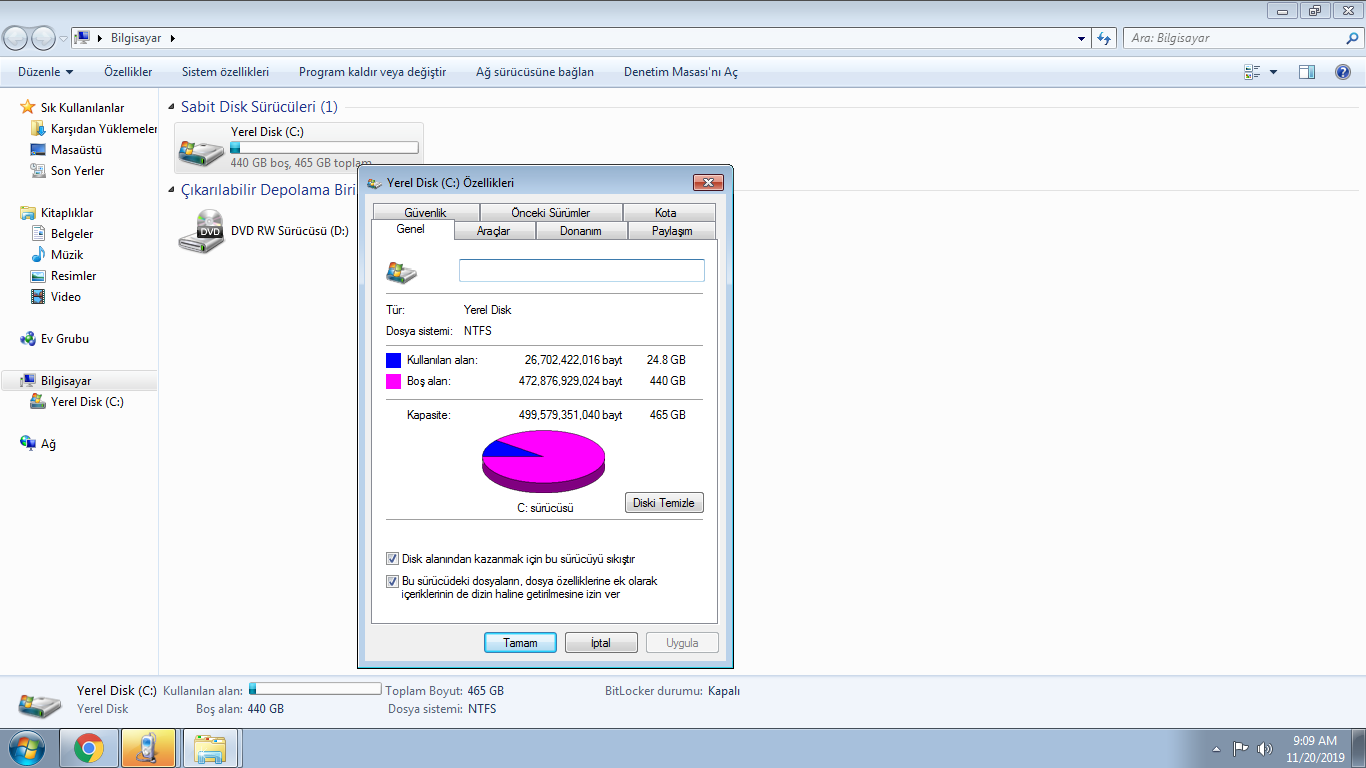This screenshot has height=768, width=1366.
Task: Switch to the Donanım tab
Action: pyautogui.click(x=581, y=231)
